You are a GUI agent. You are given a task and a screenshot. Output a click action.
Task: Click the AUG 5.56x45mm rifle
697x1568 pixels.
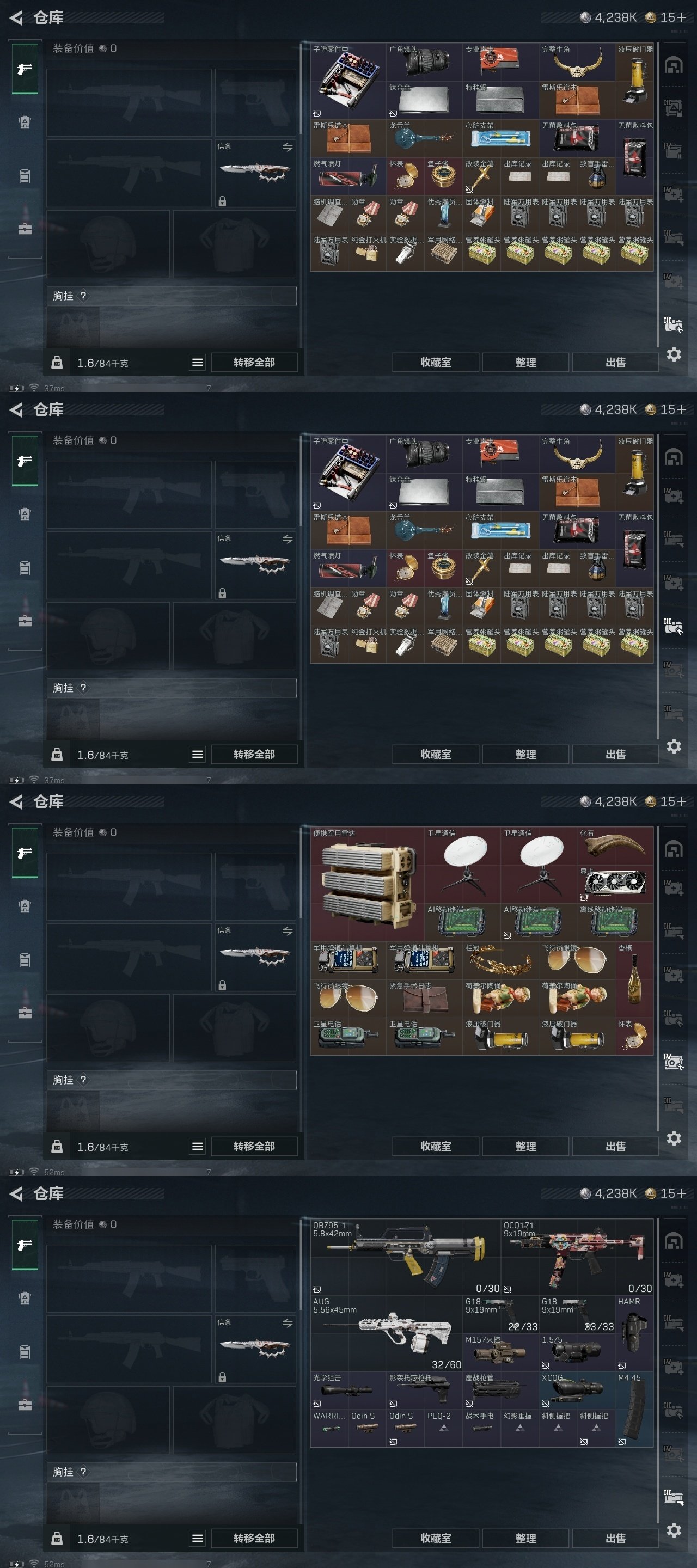(x=387, y=1332)
